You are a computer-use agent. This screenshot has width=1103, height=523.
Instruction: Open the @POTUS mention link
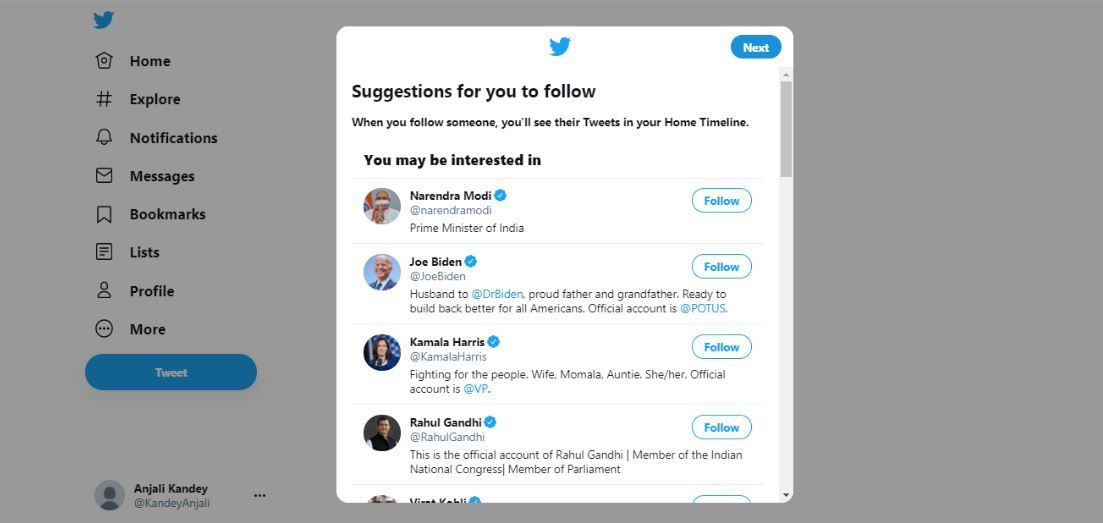(702, 308)
